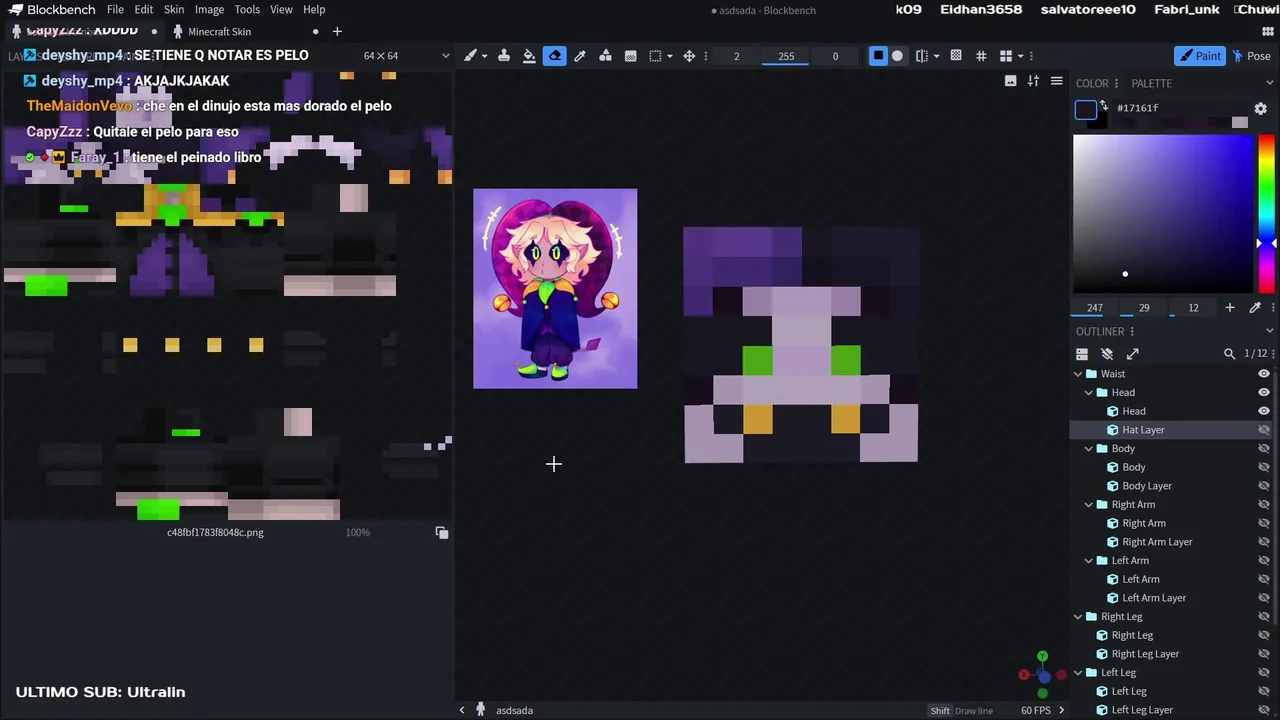The image size is (1280, 720).
Task: Click the reference image icon in viewport
Action: (x=1010, y=81)
